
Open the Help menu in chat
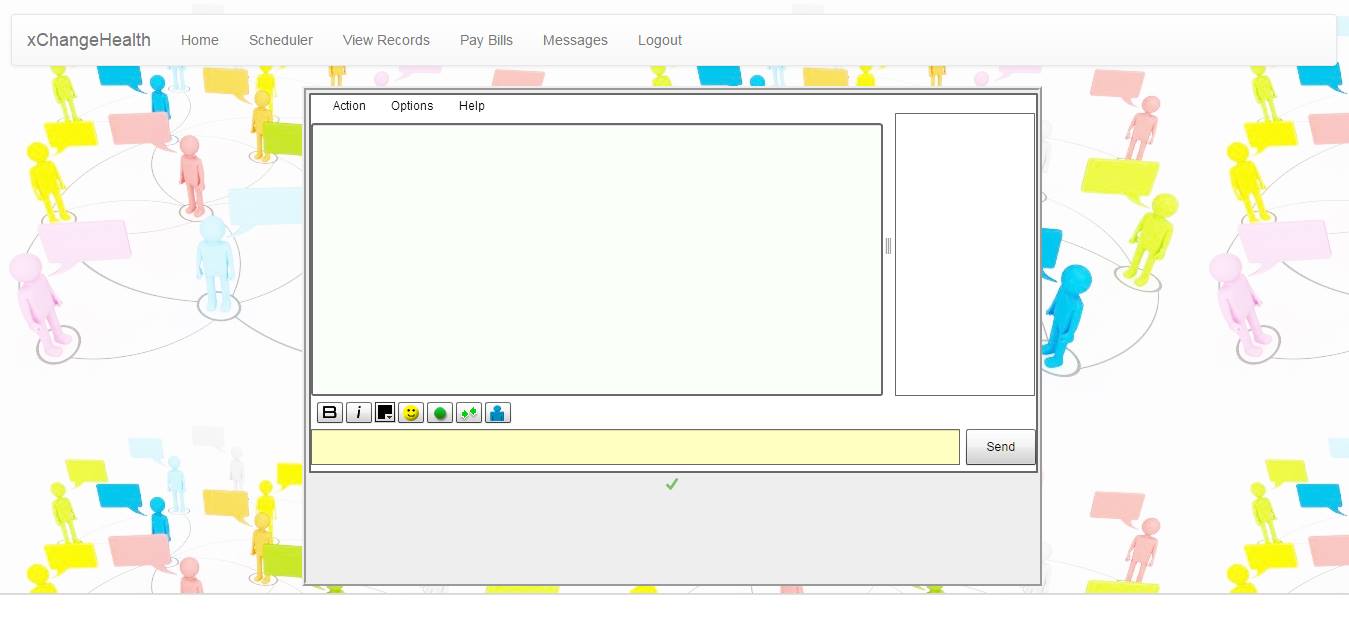(x=472, y=106)
